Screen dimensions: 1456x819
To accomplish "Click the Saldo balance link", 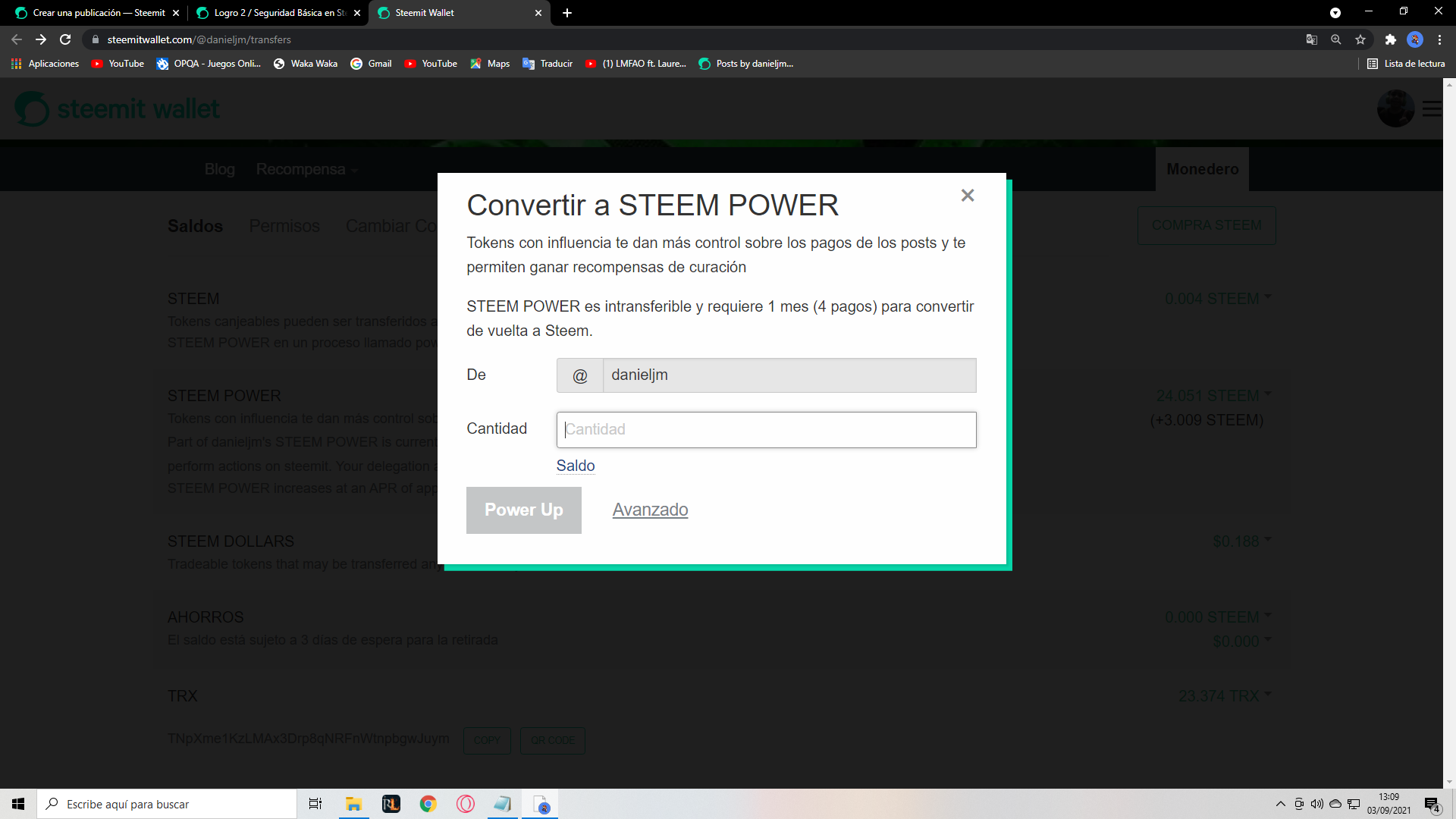I will pyautogui.click(x=575, y=466).
